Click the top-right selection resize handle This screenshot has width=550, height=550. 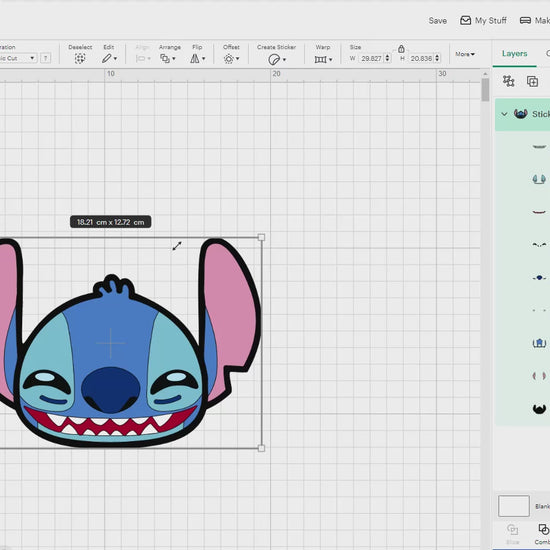[261, 237]
